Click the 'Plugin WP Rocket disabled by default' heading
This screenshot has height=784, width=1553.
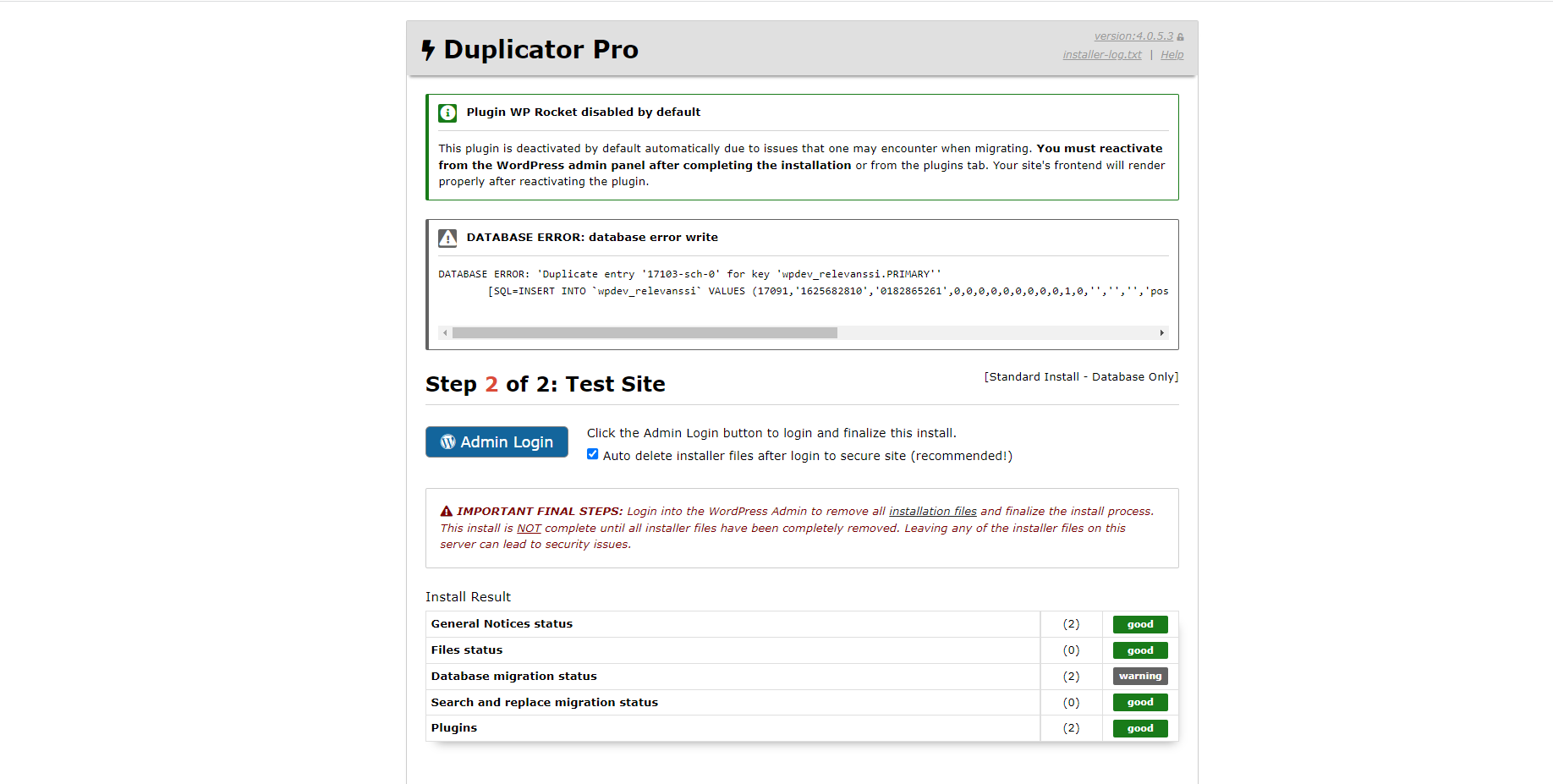[x=584, y=112]
